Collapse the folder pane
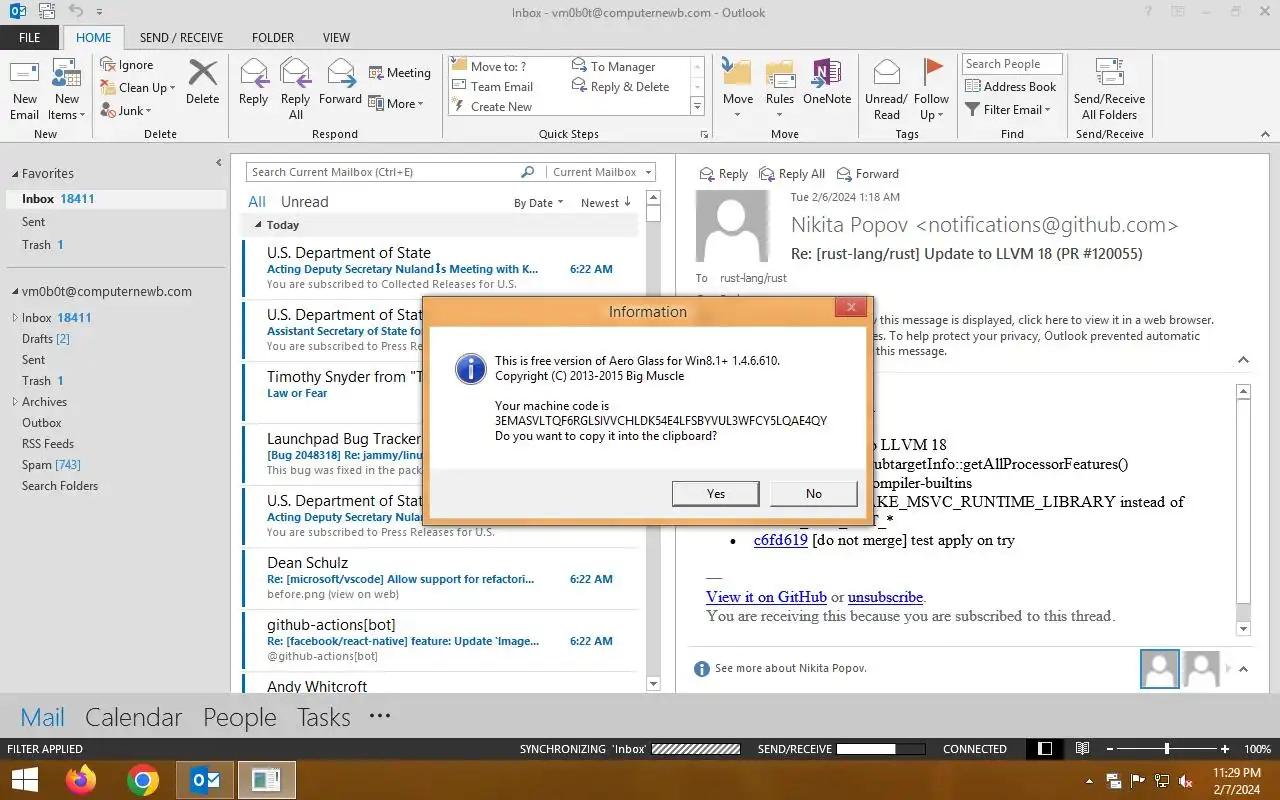 (219, 162)
